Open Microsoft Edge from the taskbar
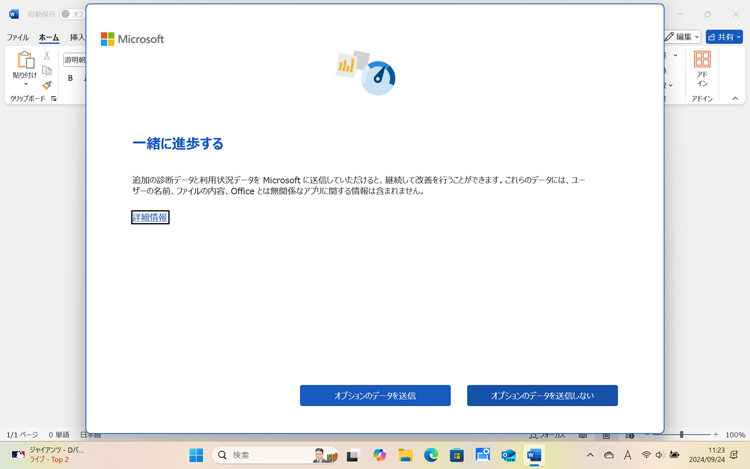This screenshot has width=750, height=469. pos(431,455)
